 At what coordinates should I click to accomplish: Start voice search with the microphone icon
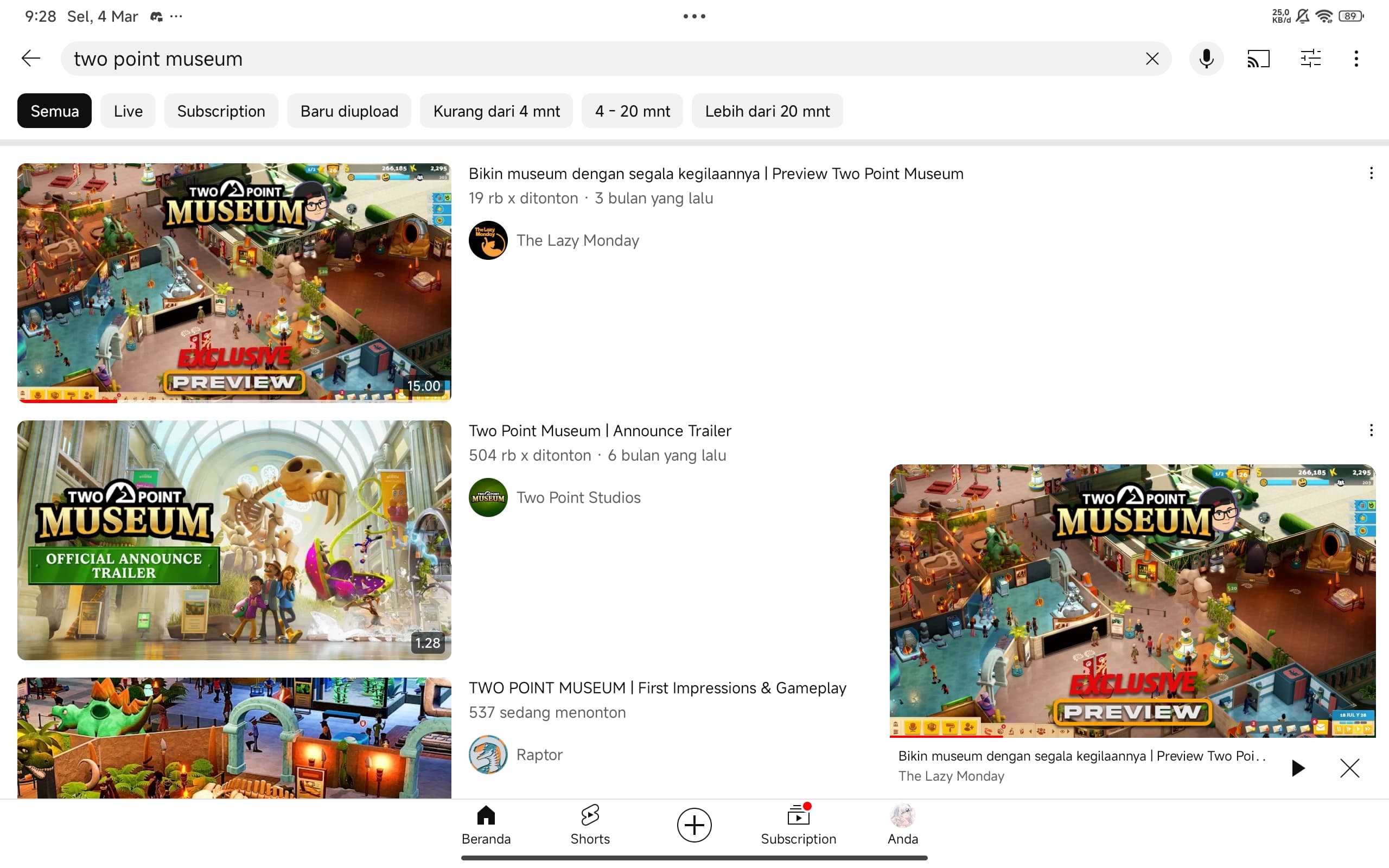[x=1206, y=59]
